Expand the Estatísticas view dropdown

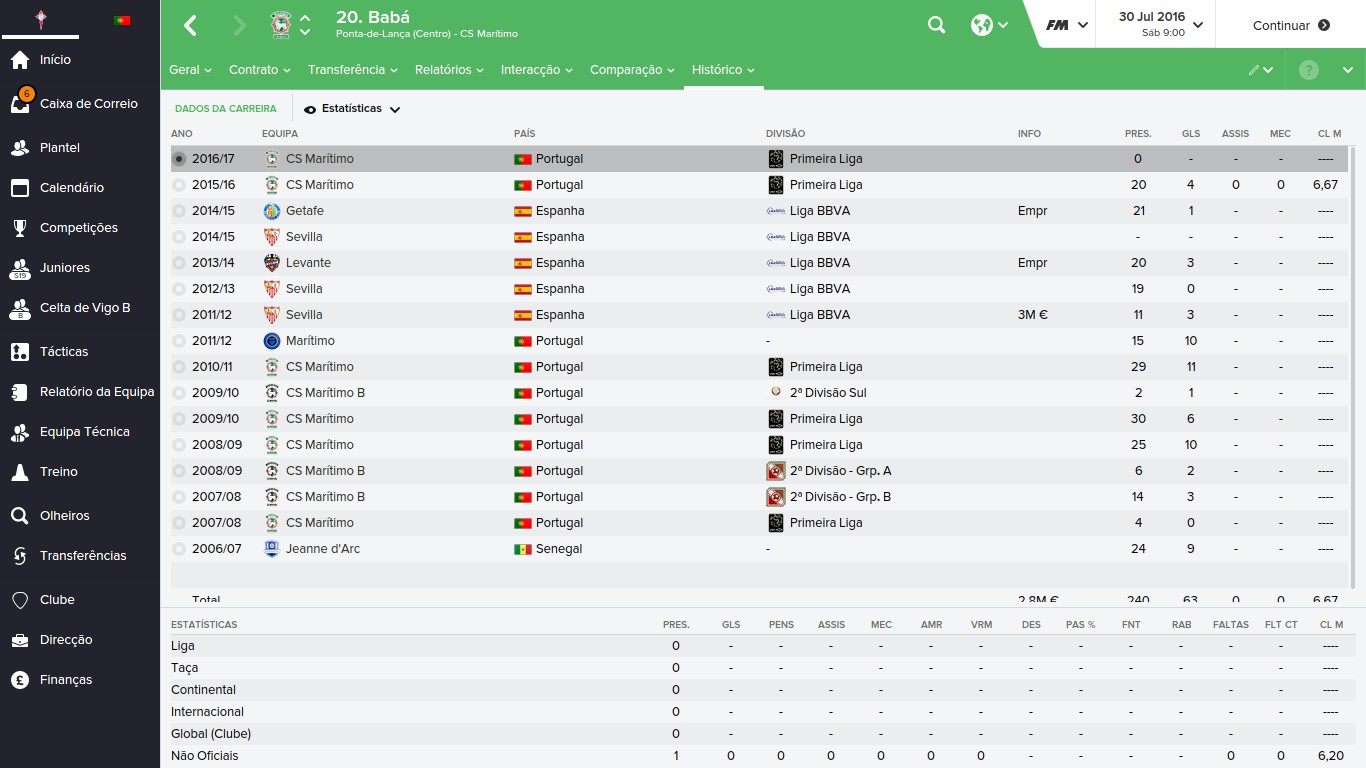point(352,109)
